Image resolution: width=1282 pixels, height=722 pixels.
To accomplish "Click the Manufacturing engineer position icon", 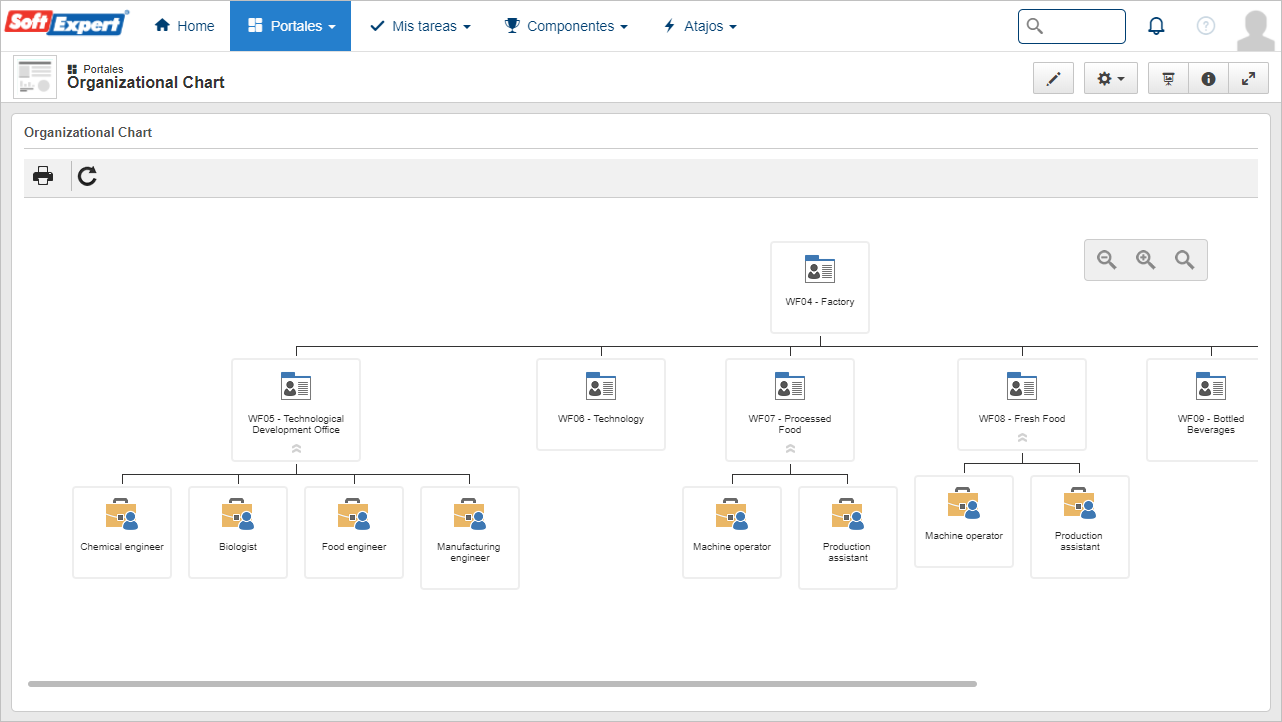I will (470, 514).
